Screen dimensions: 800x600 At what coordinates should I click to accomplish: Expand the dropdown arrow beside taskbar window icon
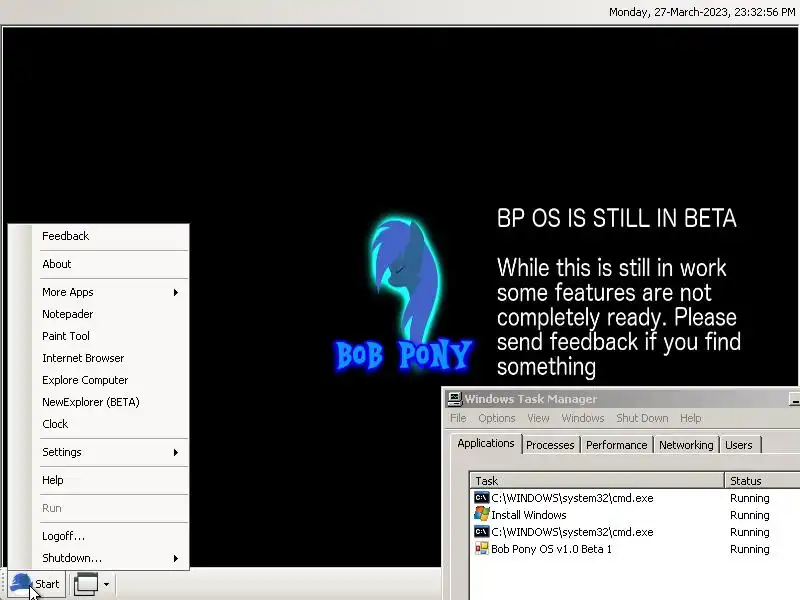[106, 584]
